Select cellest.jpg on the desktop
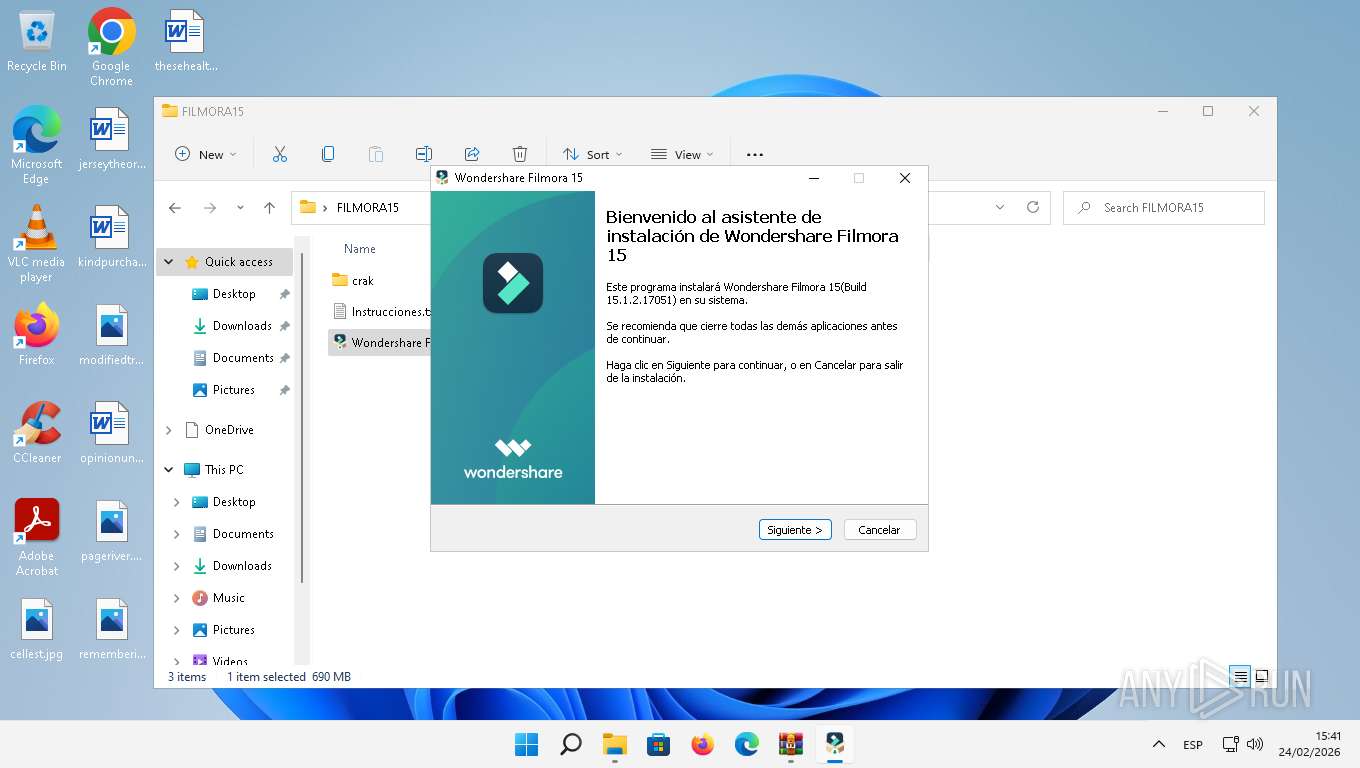 (37, 629)
